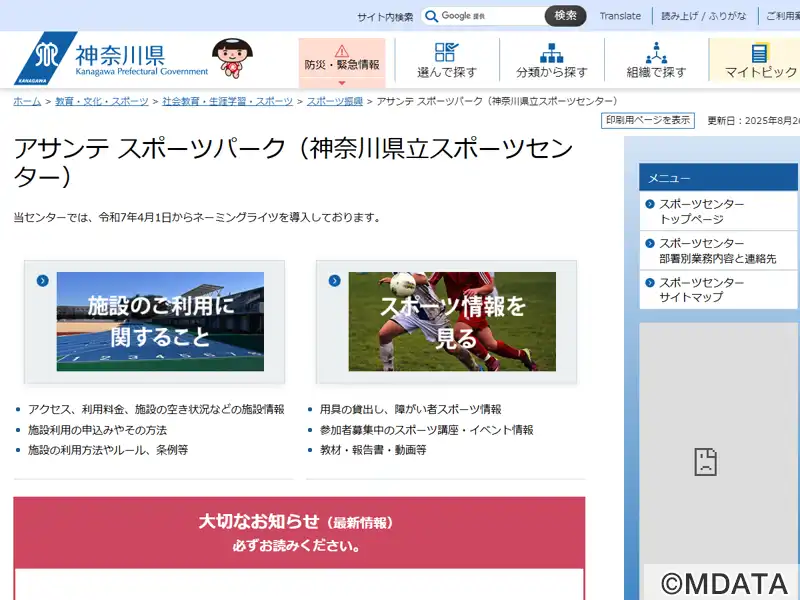Click text 参加者募集中のスポーツ講座・イベント情報

[x=427, y=430]
